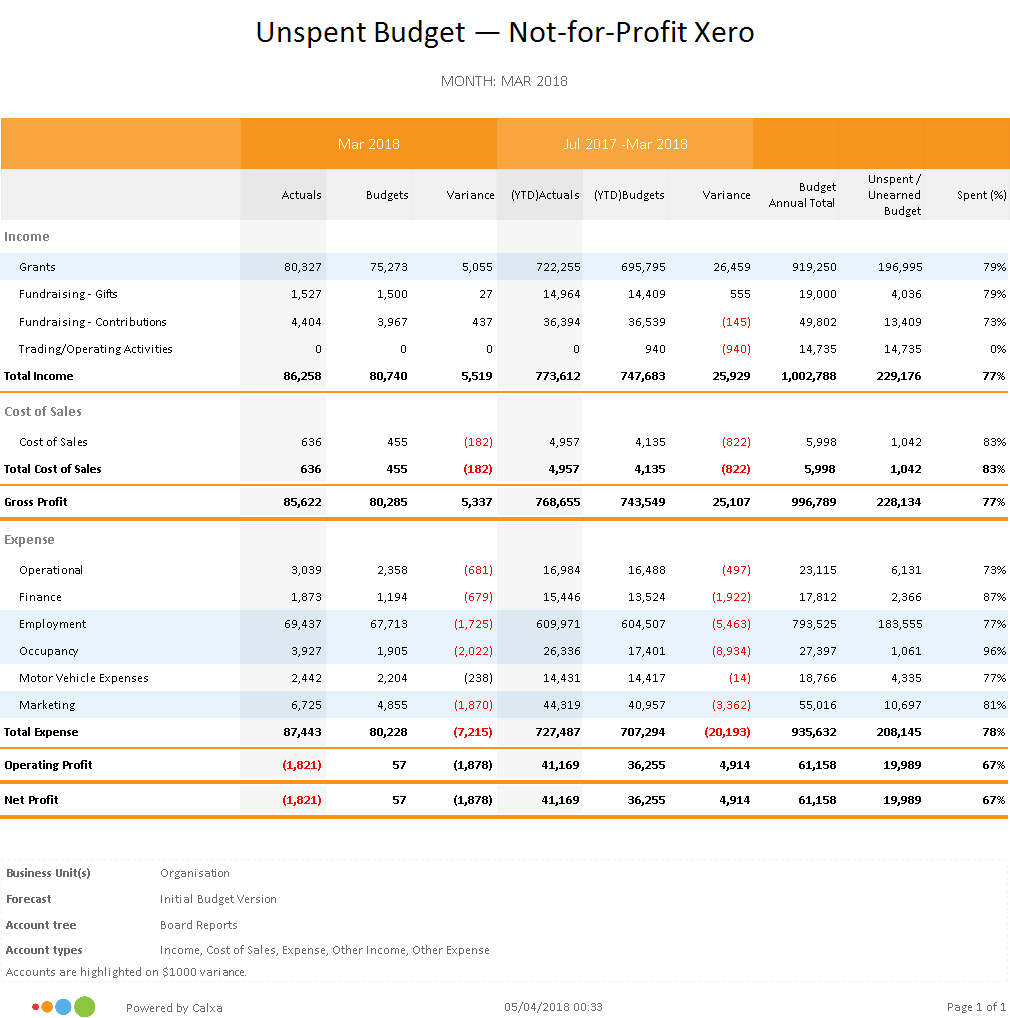The height and width of the screenshot is (1018, 1010).
Task: Select Net Profit YTD actuals 41,169
Action: pyautogui.click(x=560, y=800)
